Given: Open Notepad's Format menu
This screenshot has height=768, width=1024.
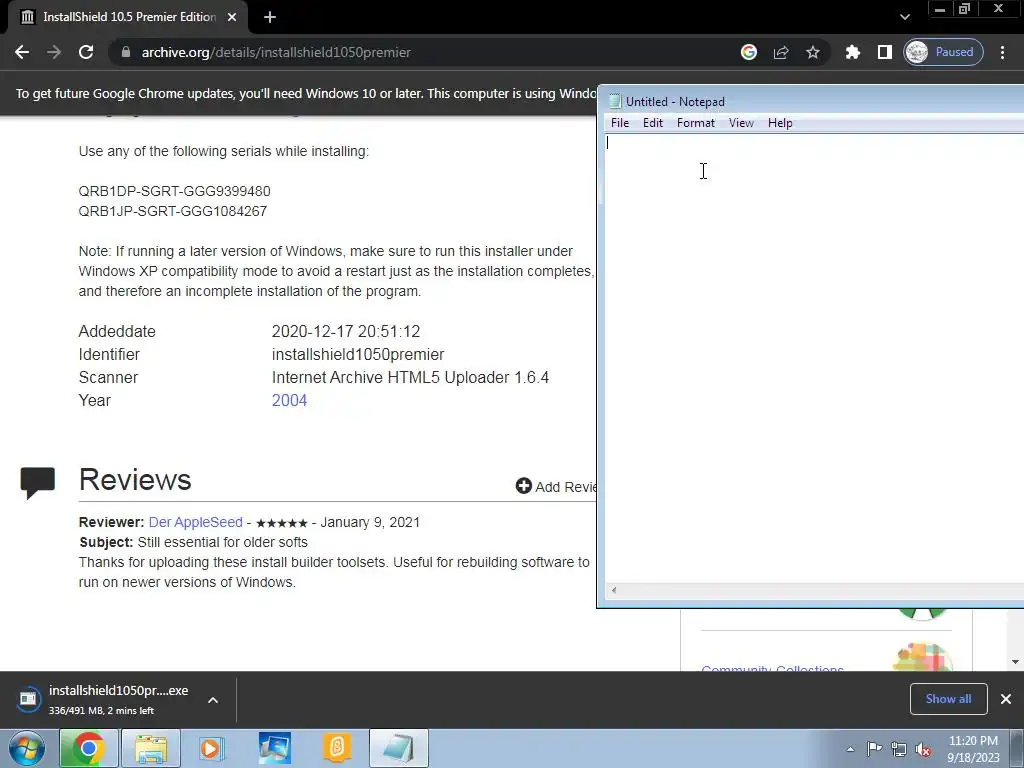Looking at the screenshot, I should click(x=696, y=123).
